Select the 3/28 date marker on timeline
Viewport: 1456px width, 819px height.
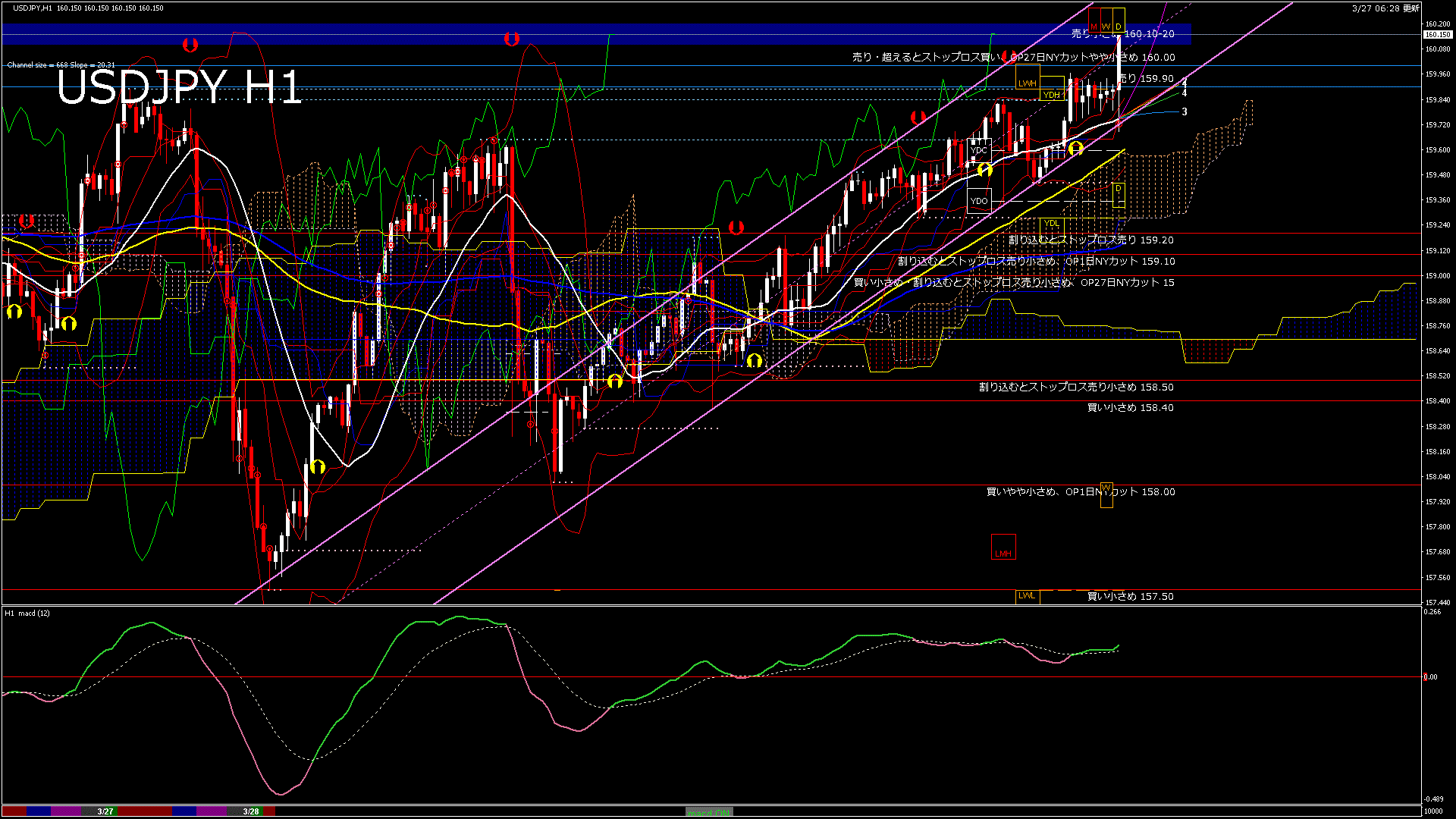click(251, 811)
